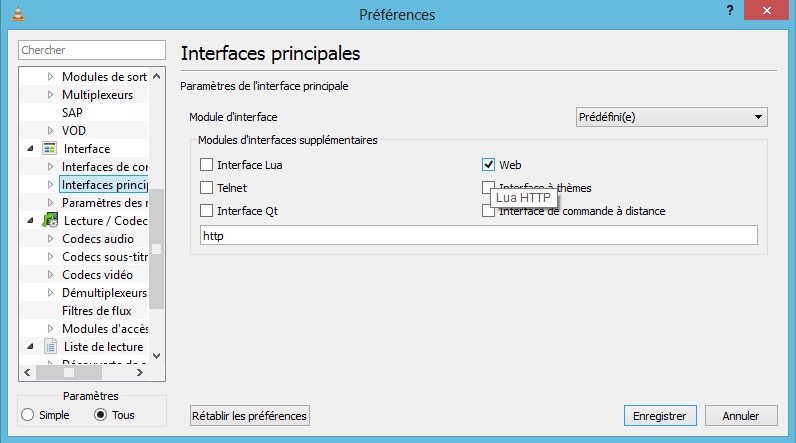Image resolution: width=796 pixels, height=443 pixels.
Task: Click the Enregistrer button
Action: [660, 416]
